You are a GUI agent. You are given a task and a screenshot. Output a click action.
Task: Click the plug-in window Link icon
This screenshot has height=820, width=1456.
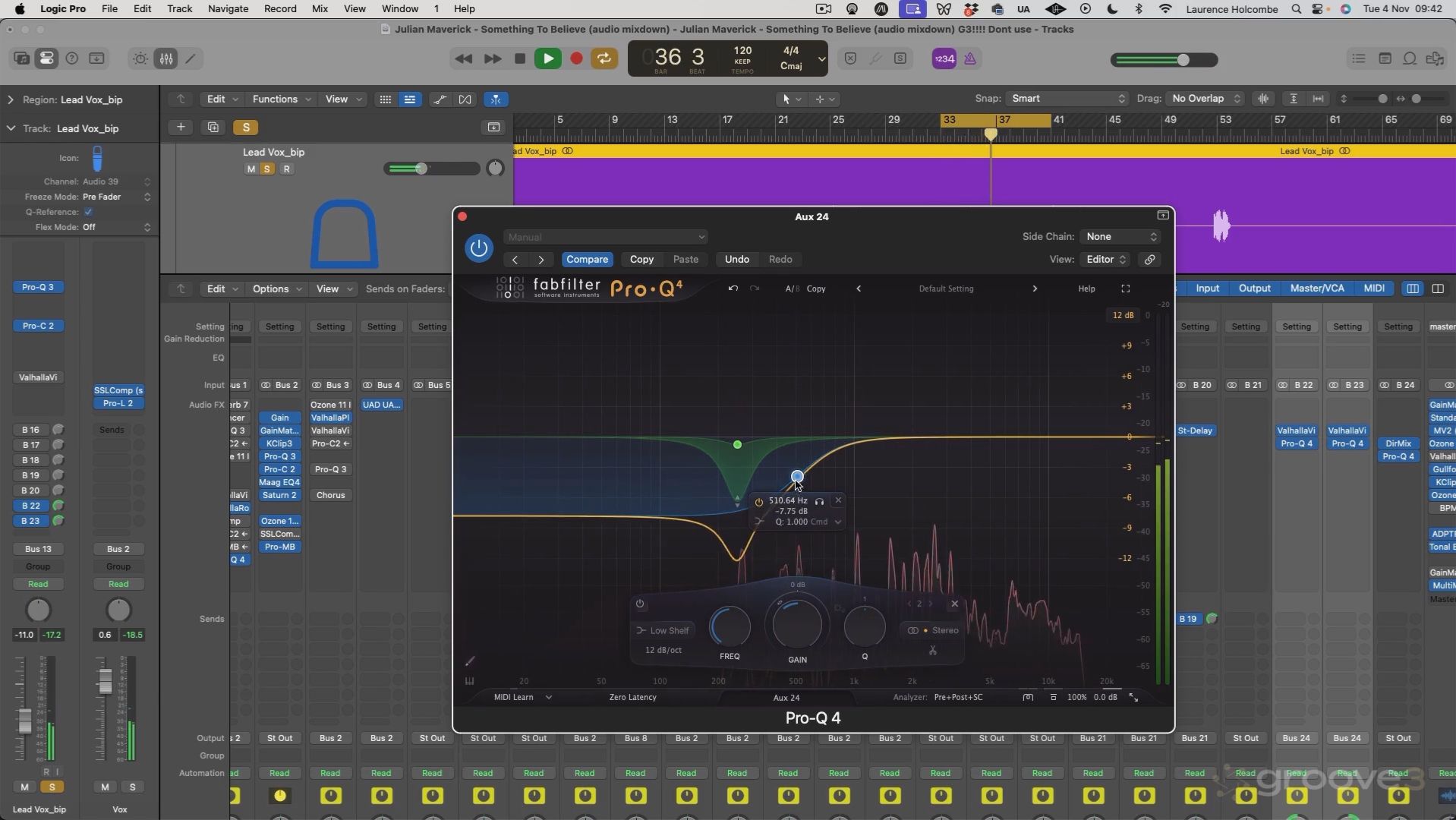(1150, 260)
